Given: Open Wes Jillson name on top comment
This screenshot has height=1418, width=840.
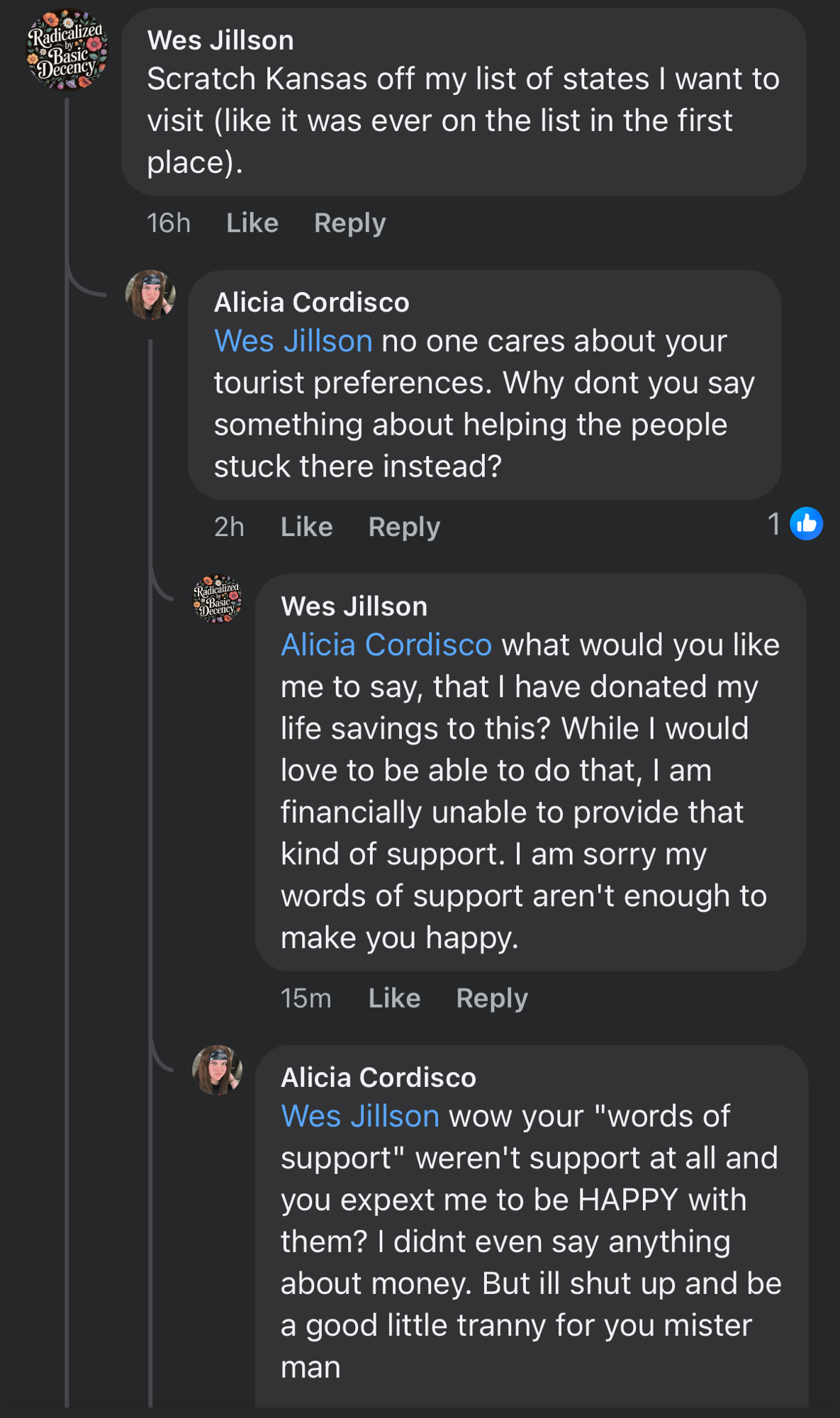Looking at the screenshot, I should click(220, 40).
